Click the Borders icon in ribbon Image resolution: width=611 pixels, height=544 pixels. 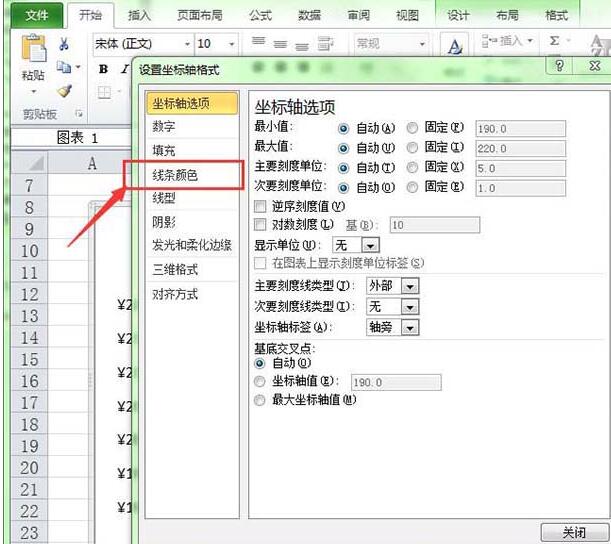click(x=104, y=93)
